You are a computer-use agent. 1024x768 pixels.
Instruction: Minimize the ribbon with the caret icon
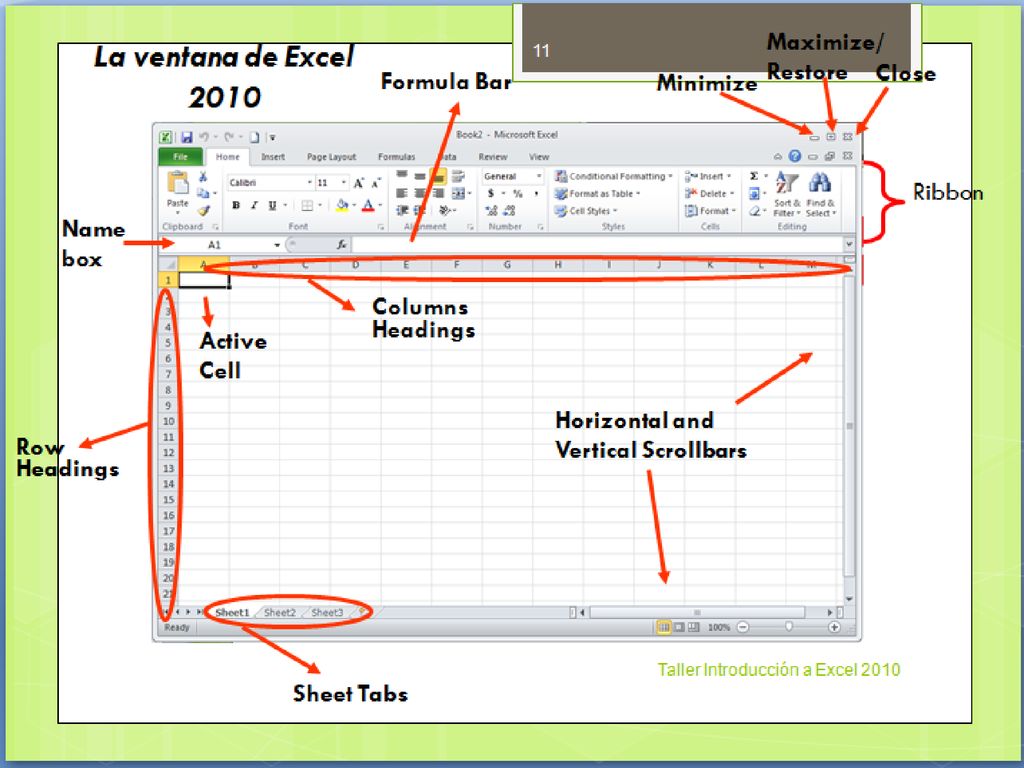tap(777, 157)
